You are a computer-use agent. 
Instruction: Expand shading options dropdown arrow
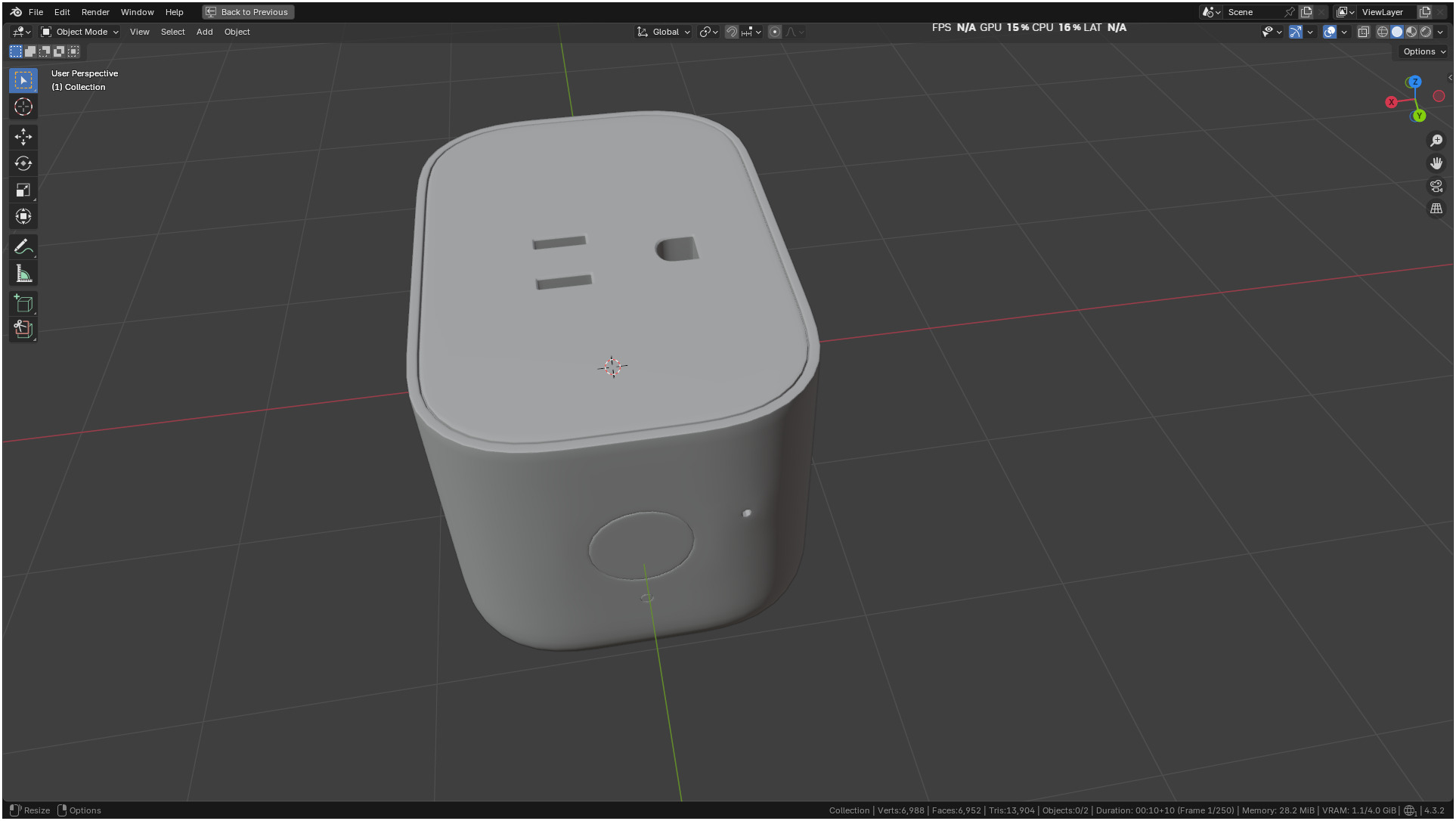click(x=1440, y=32)
